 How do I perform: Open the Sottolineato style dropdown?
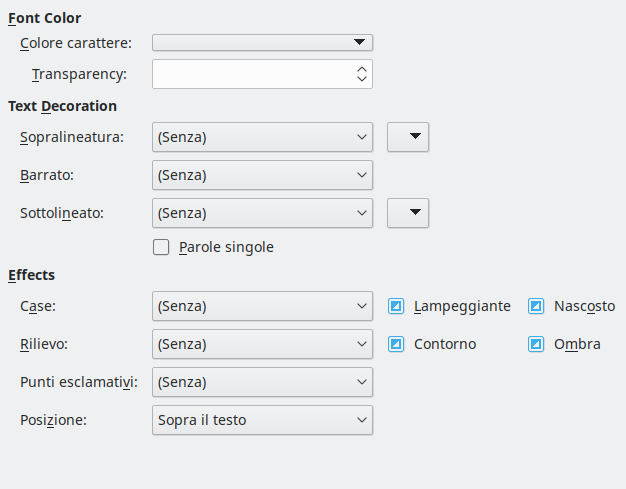point(262,213)
